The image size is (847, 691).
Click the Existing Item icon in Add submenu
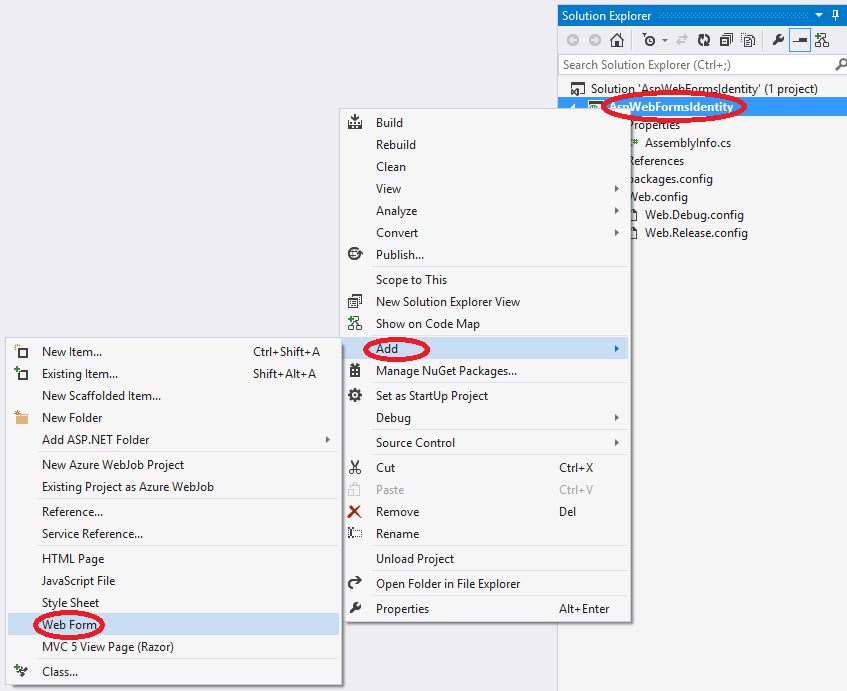[21, 373]
